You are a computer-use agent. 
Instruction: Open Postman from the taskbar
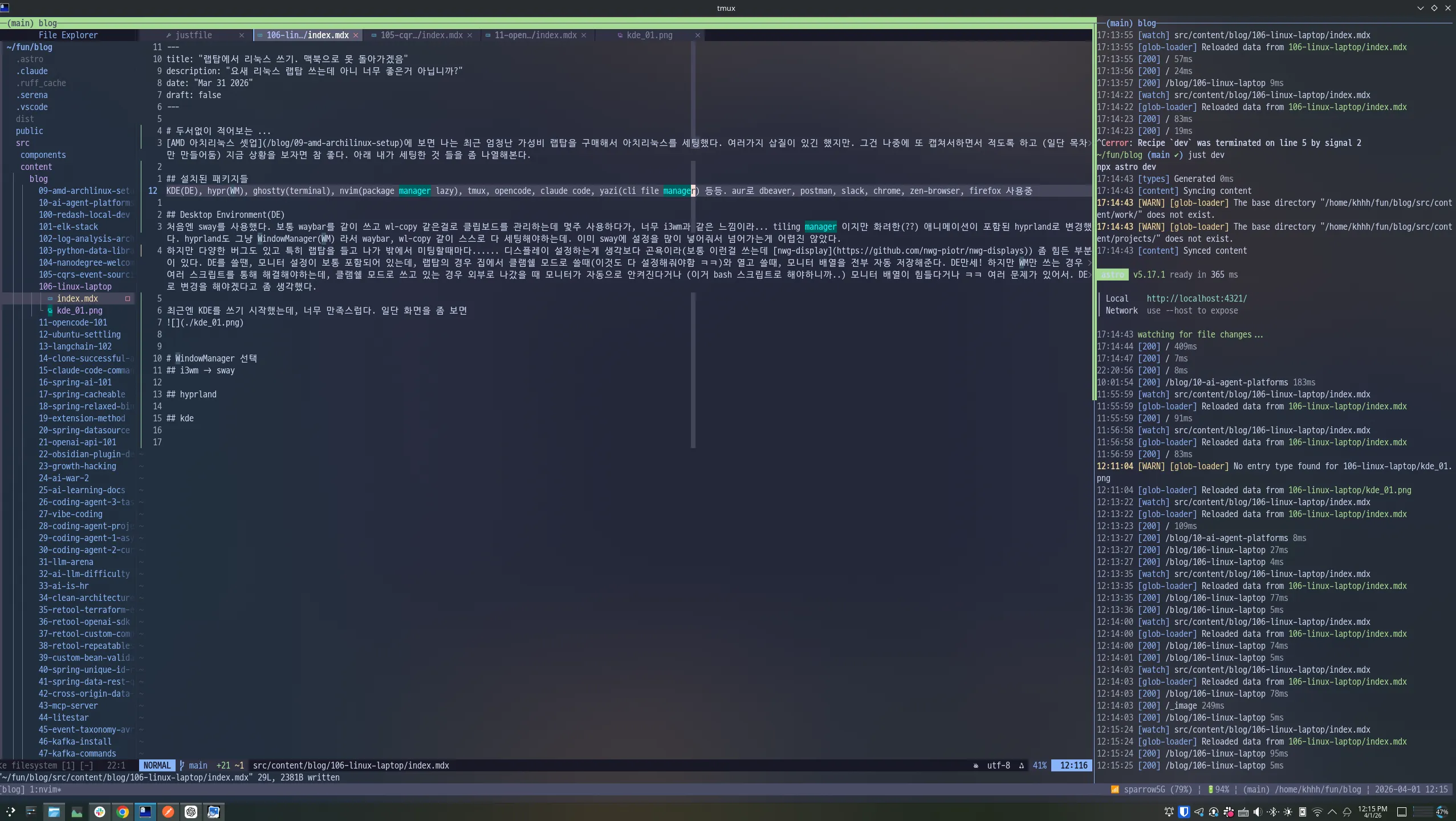coord(168,812)
